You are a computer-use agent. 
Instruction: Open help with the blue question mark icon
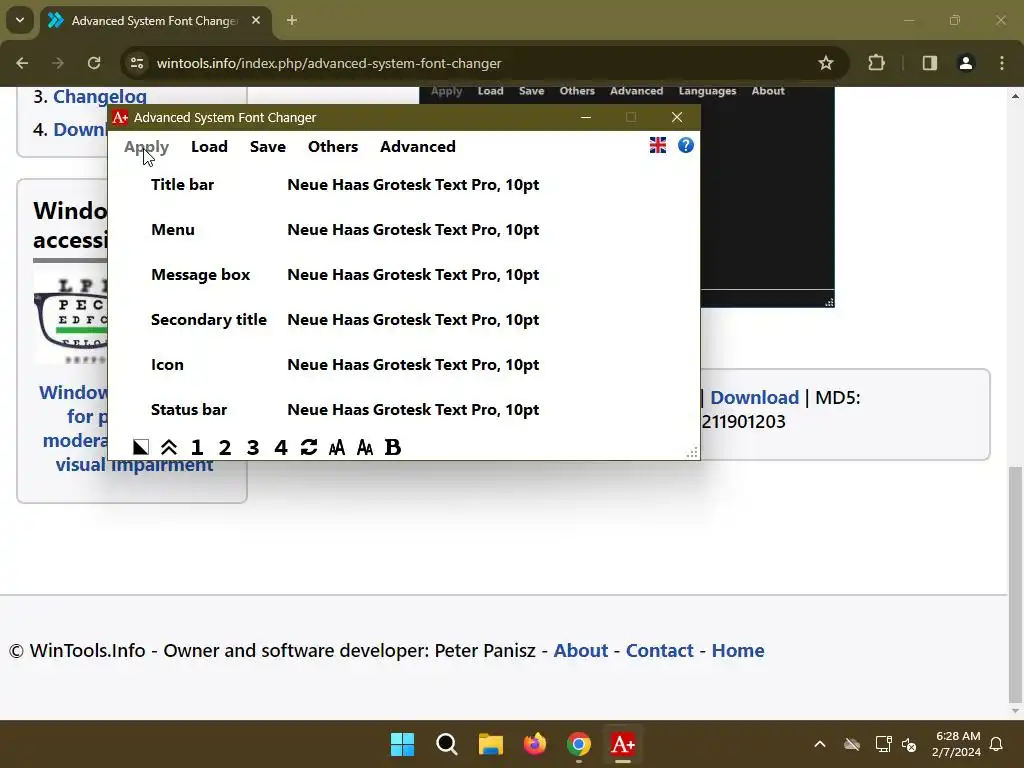point(686,145)
